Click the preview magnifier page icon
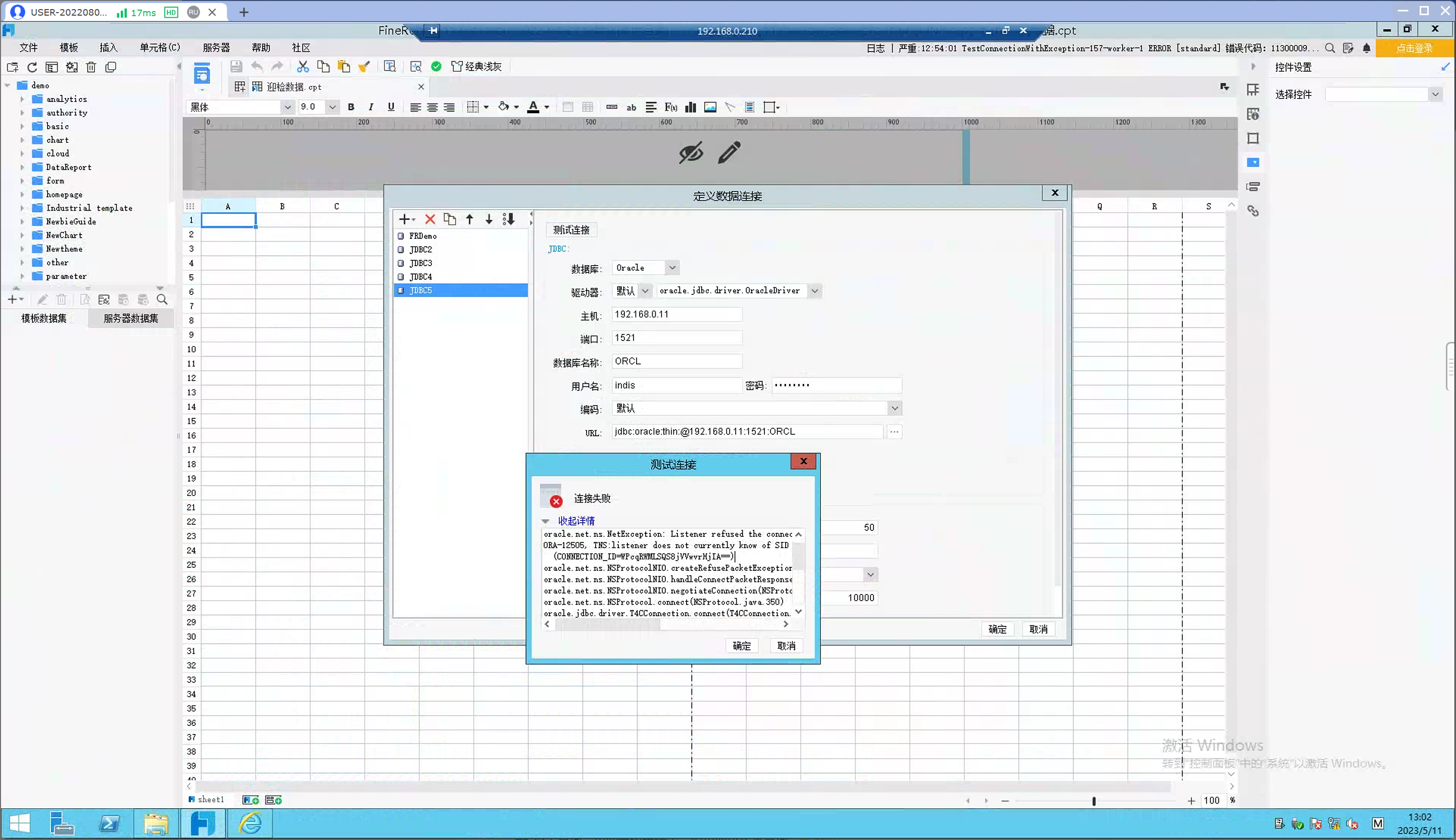The width and height of the screenshot is (1456, 840). 415,66
